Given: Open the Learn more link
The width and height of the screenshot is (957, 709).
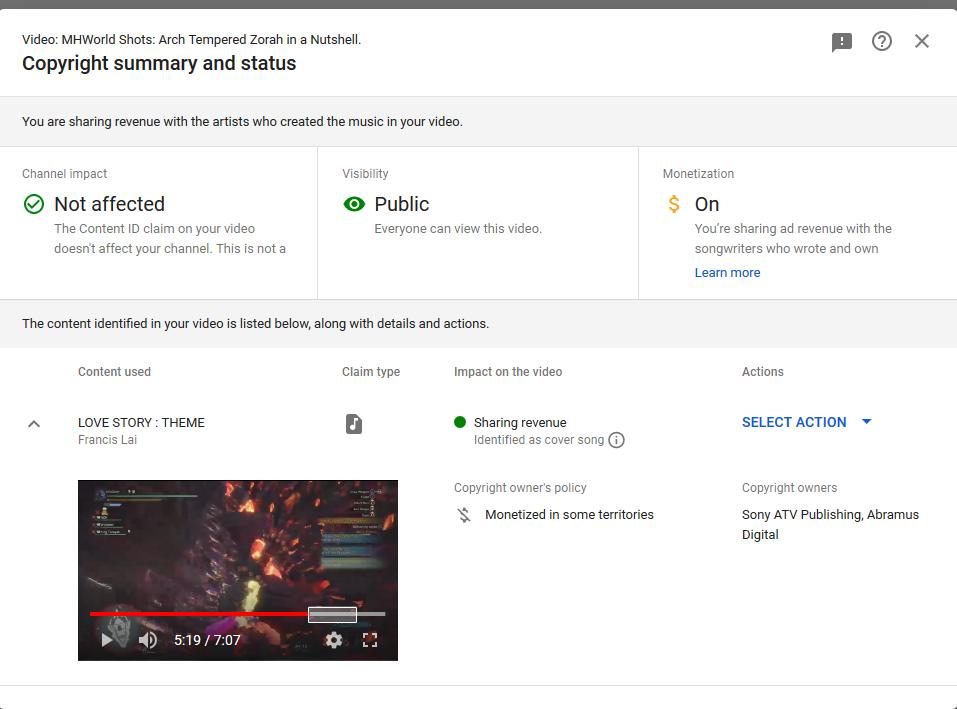Looking at the screenshot, I should pos(728,273).
